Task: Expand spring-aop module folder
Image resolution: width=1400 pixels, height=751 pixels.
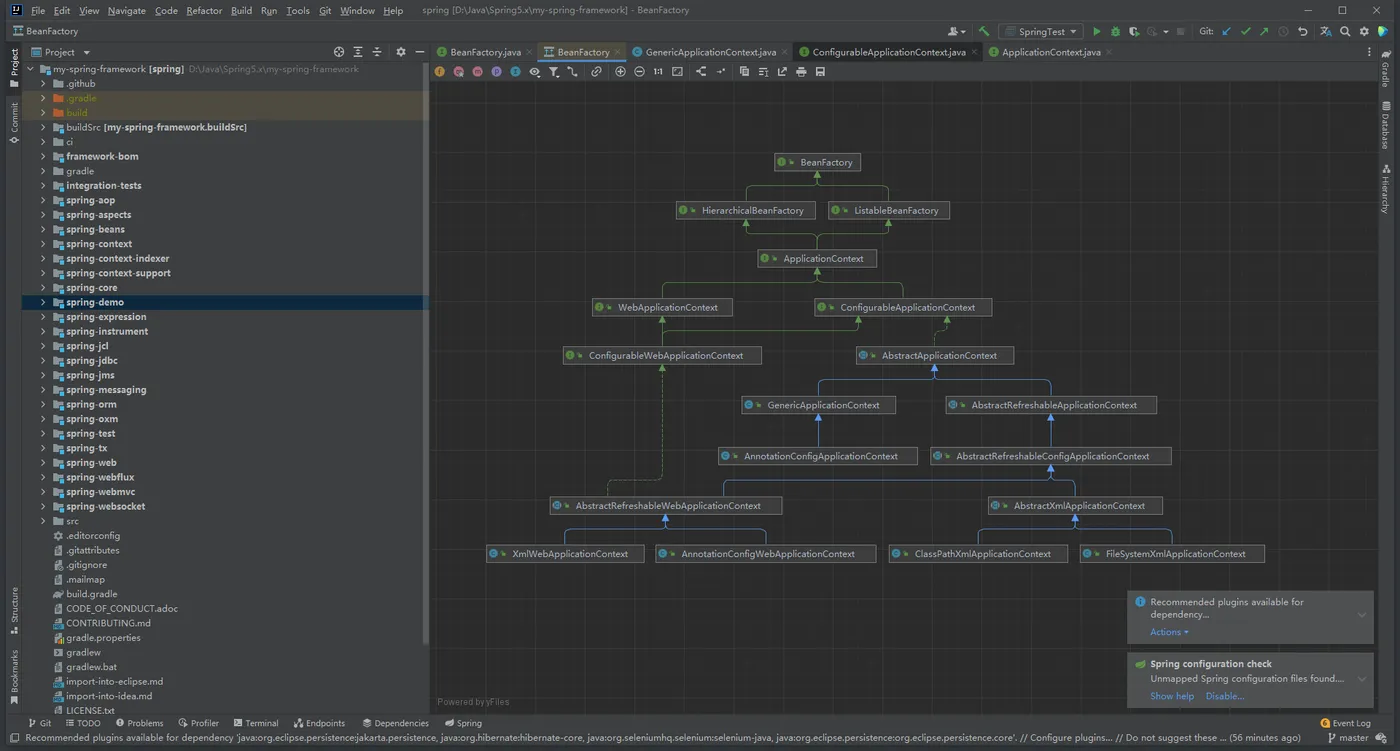Action: pos(43,200)
